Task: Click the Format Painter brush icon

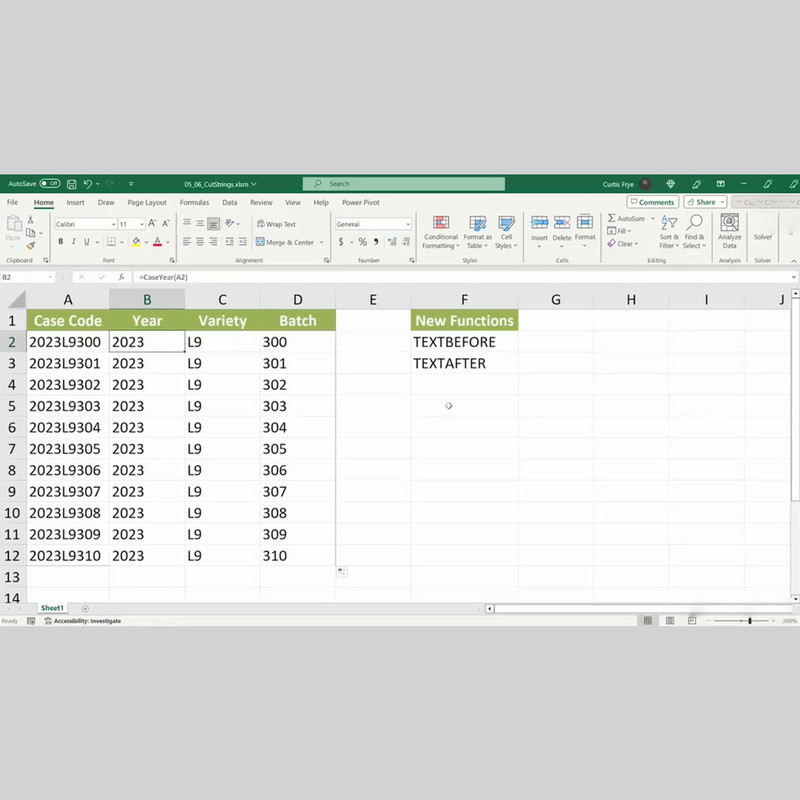Action: 31,246
